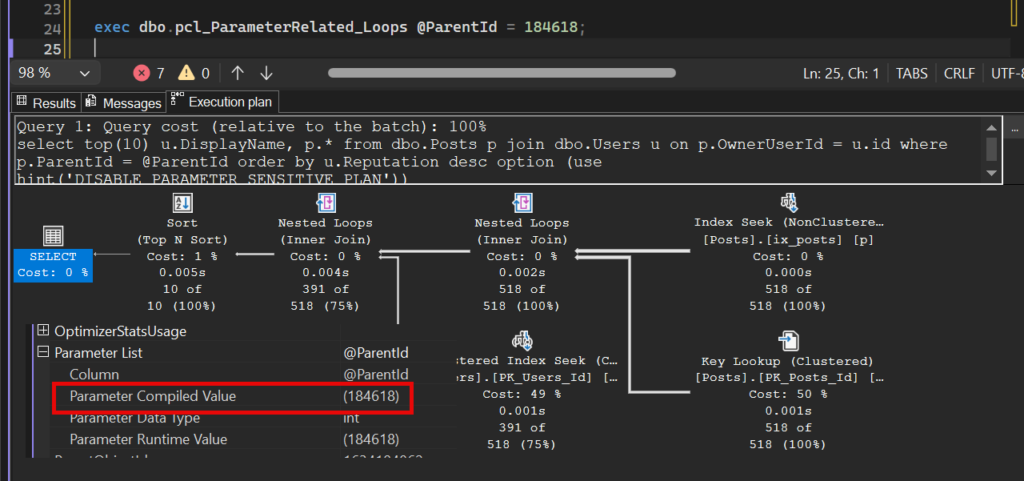
Task: Click the Clustered Index Seek PK_Users_Id icon
Action: [522, 341]
